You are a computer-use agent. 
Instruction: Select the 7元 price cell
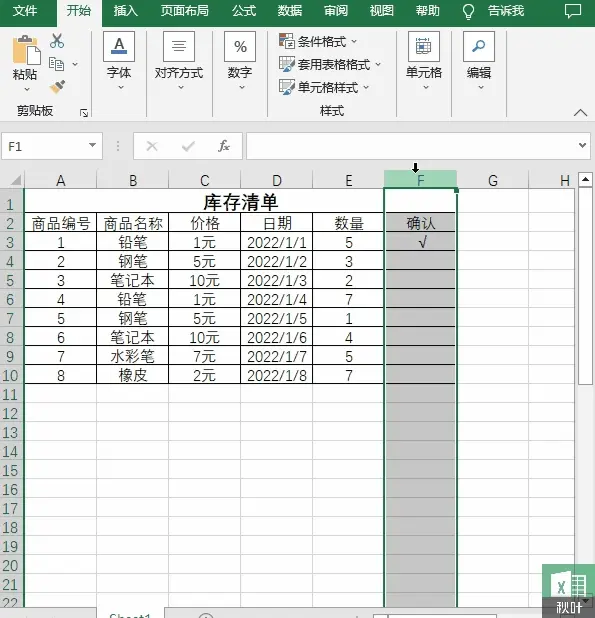click(204, 356)
